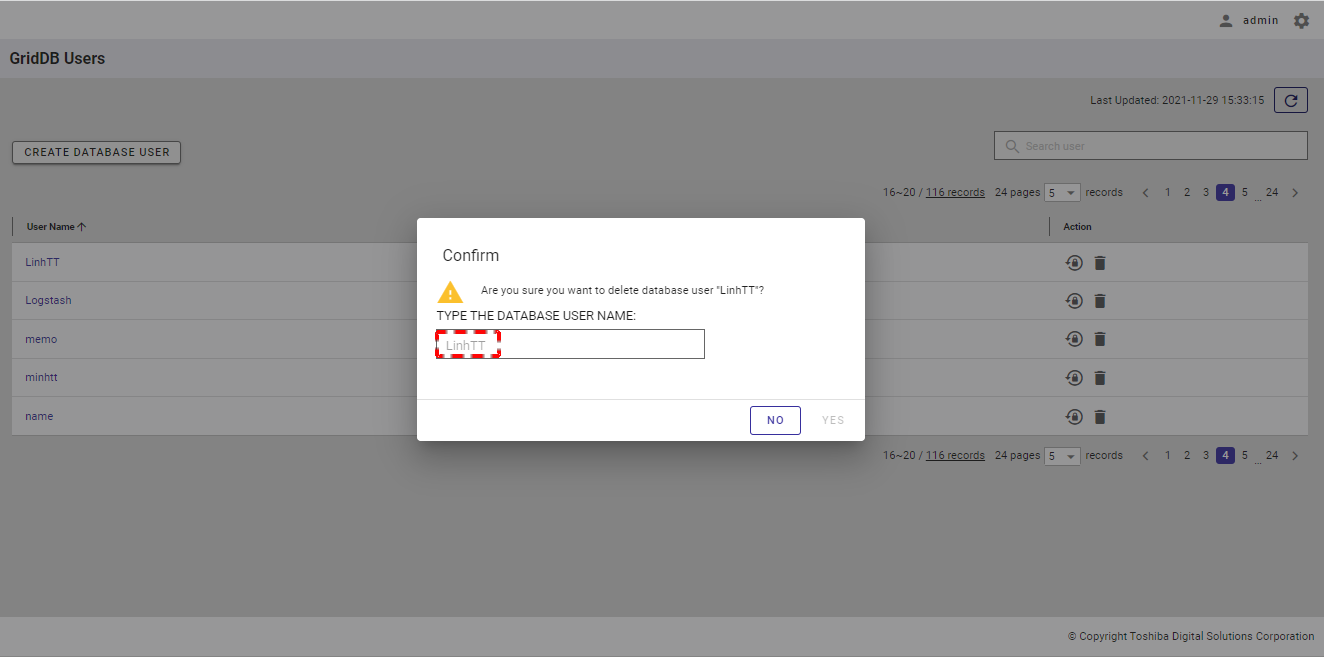The width and height of the screenshot is (1324, 657).
Task: Open bottom records-per-page dropdown
Action: [x=1062, y=456]
